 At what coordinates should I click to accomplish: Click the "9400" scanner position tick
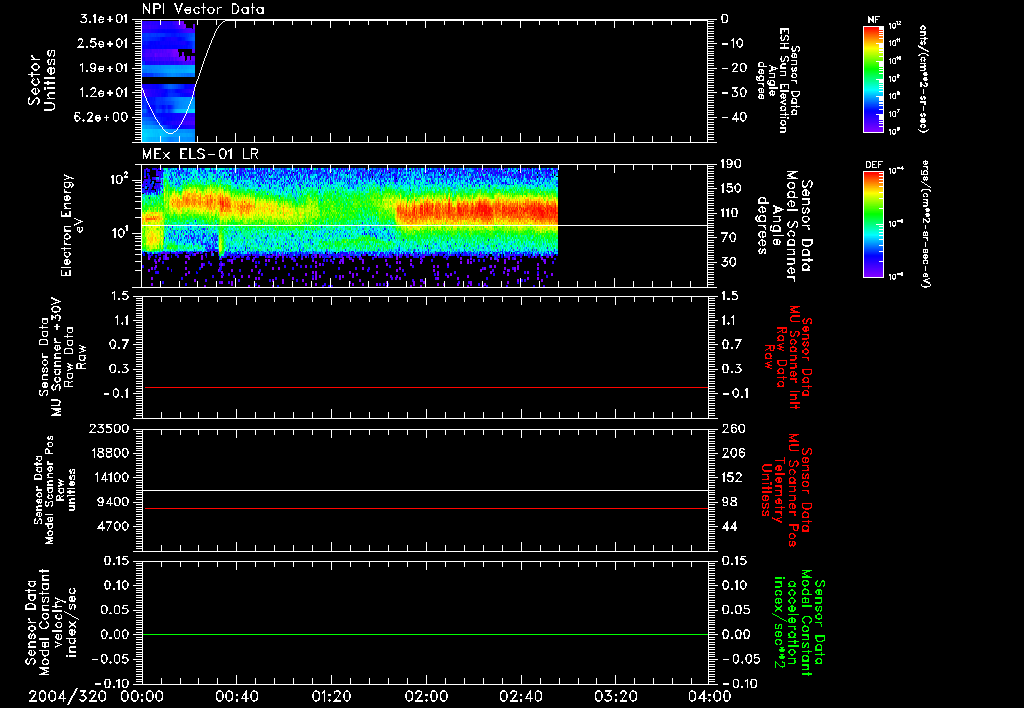point(114,502)
